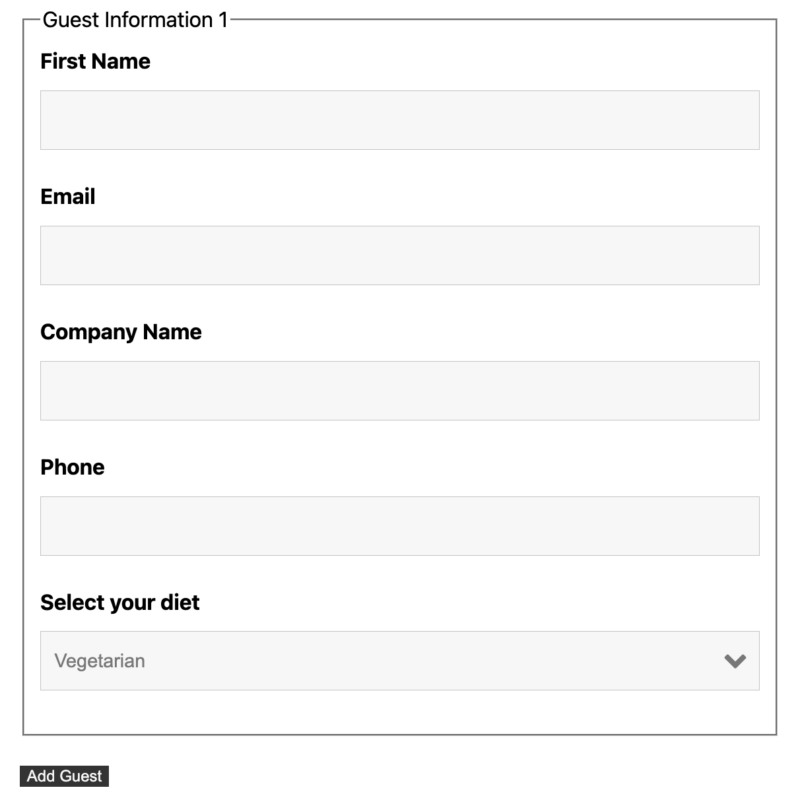Click the Company Name text field
Image resolution: width=800 pixels, height=800 pixels.
(x=400, y=389)
